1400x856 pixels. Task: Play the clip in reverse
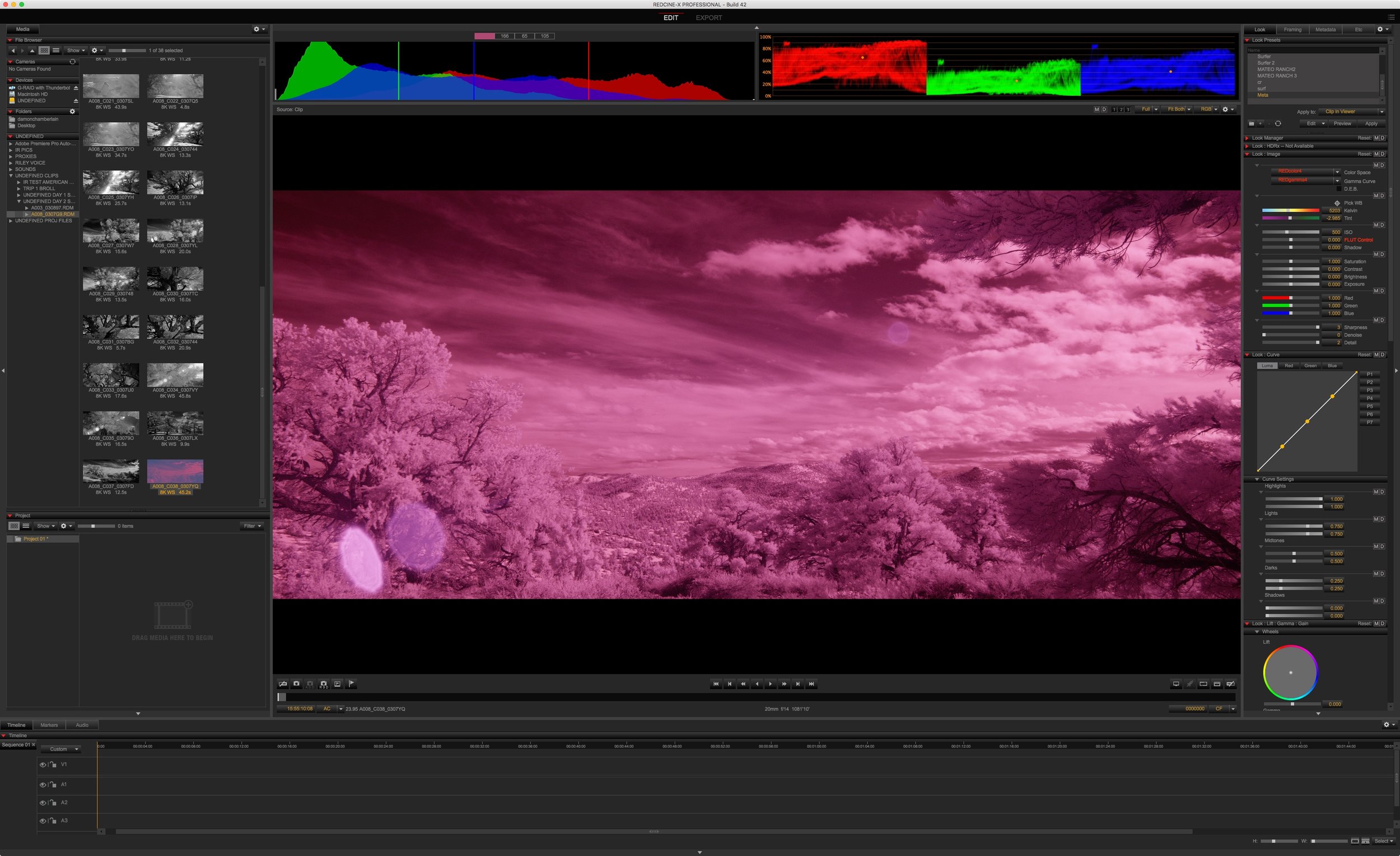click(x=757, y=685)
